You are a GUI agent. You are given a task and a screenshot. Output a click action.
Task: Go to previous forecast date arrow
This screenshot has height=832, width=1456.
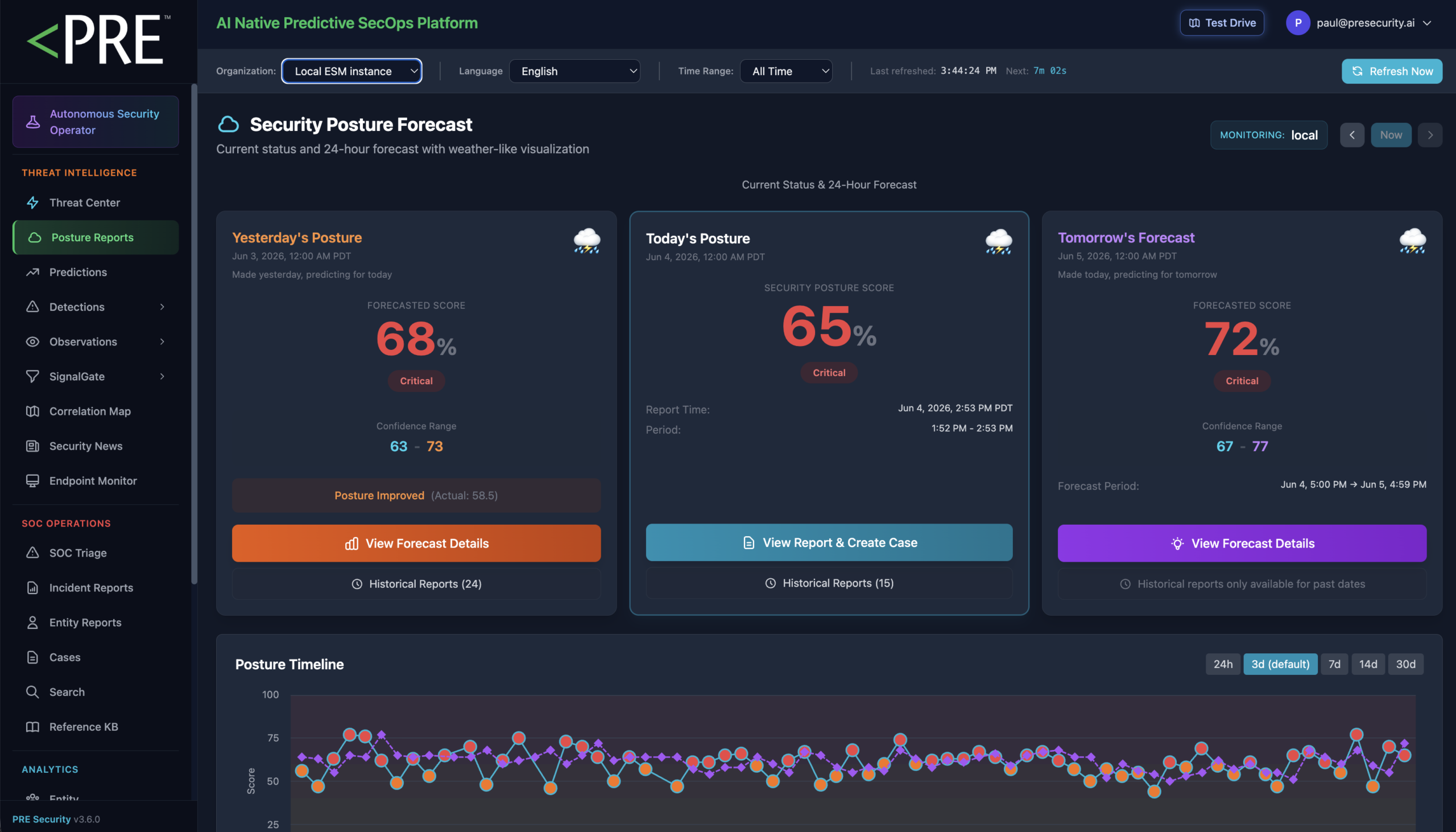pyautogui.click(x=1351, y=135)
